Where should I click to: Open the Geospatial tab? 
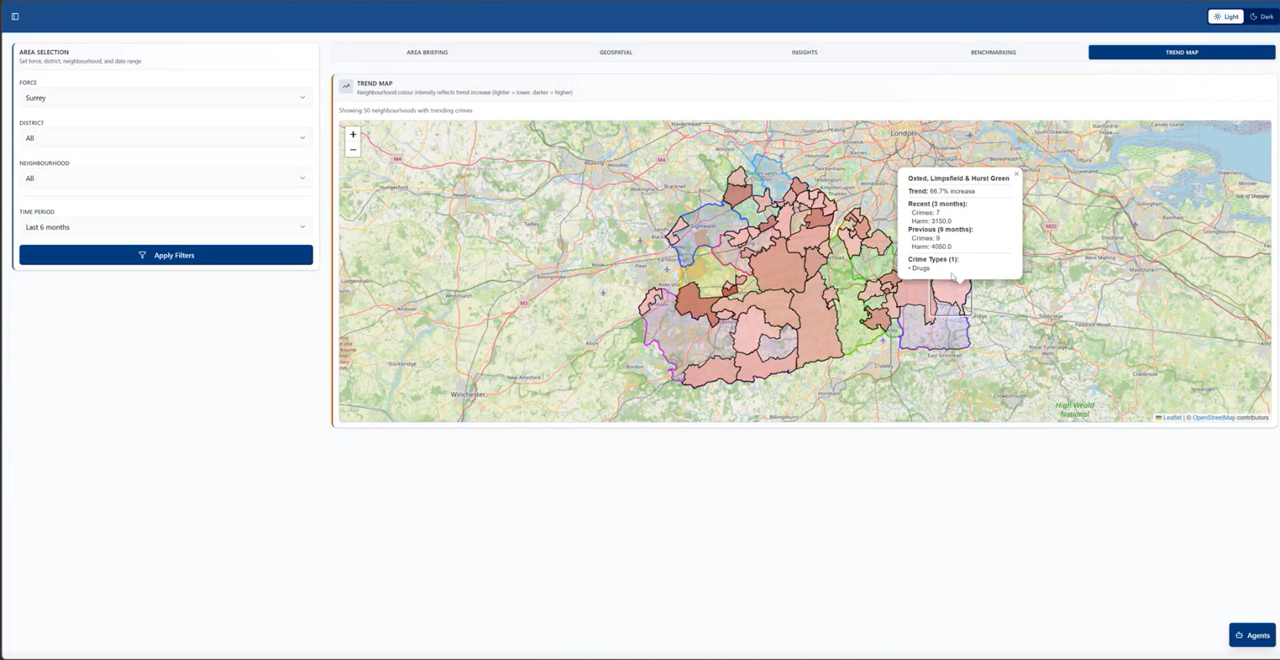(616, 52)
